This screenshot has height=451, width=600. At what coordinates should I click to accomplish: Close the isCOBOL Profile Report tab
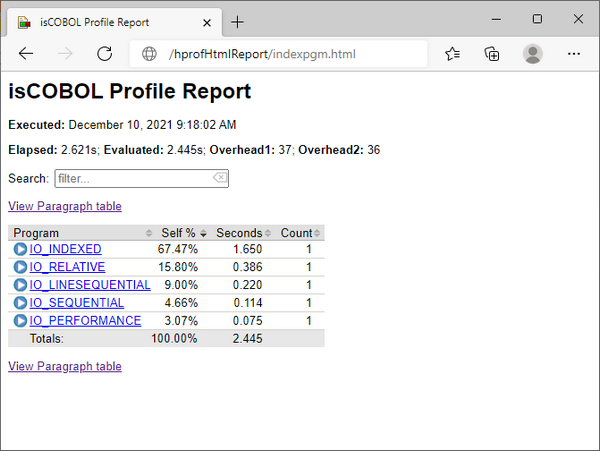coord(207,23)
